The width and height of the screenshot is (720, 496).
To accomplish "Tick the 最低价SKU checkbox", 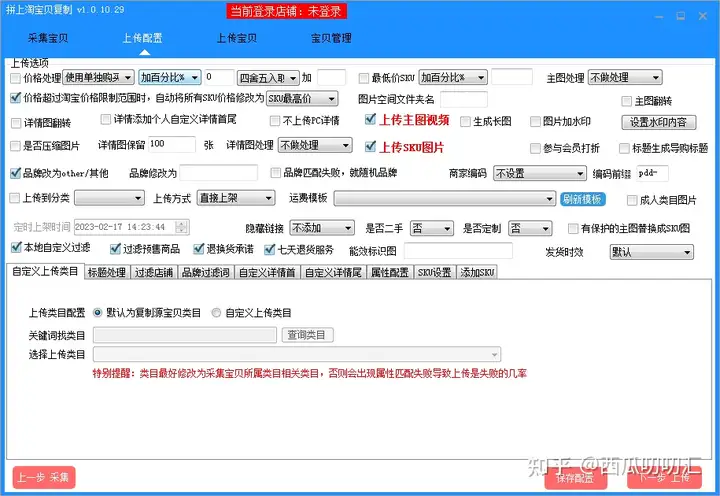I will pos(364,78).
